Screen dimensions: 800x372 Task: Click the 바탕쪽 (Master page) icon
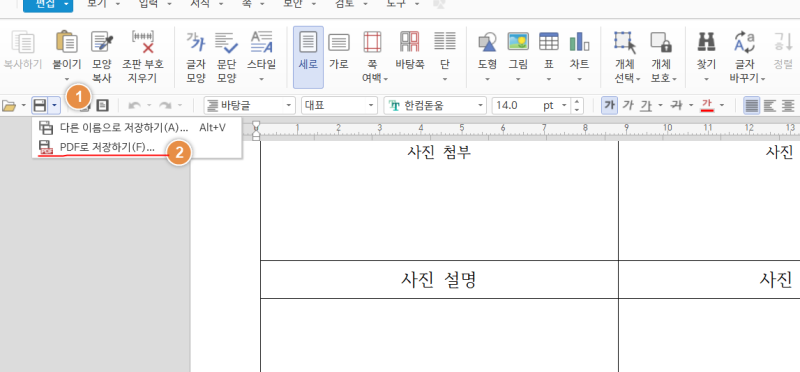tap(409, 42)
